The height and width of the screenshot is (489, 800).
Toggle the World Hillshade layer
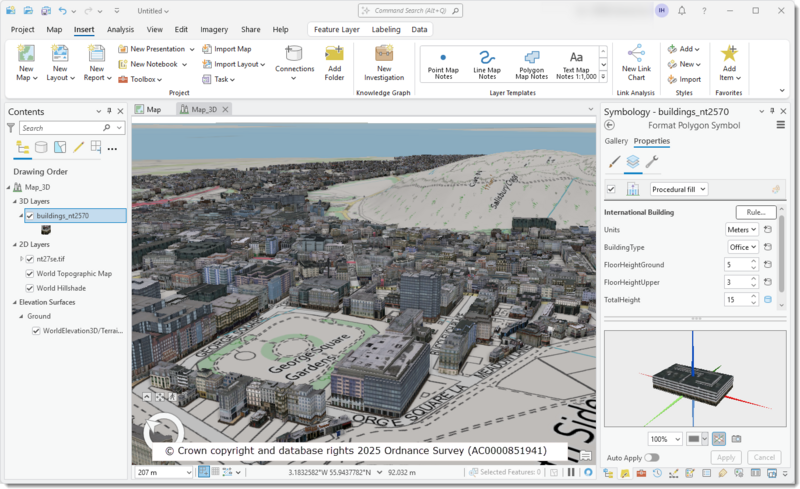30,288
